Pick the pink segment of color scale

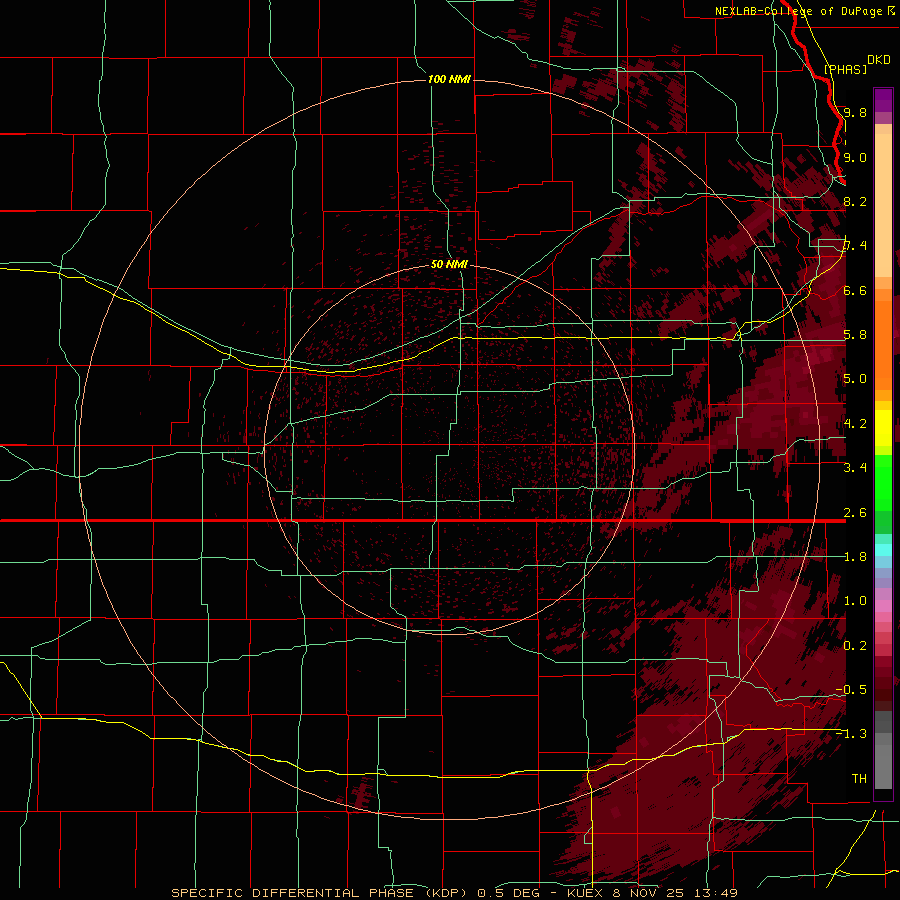coord(883,606)
